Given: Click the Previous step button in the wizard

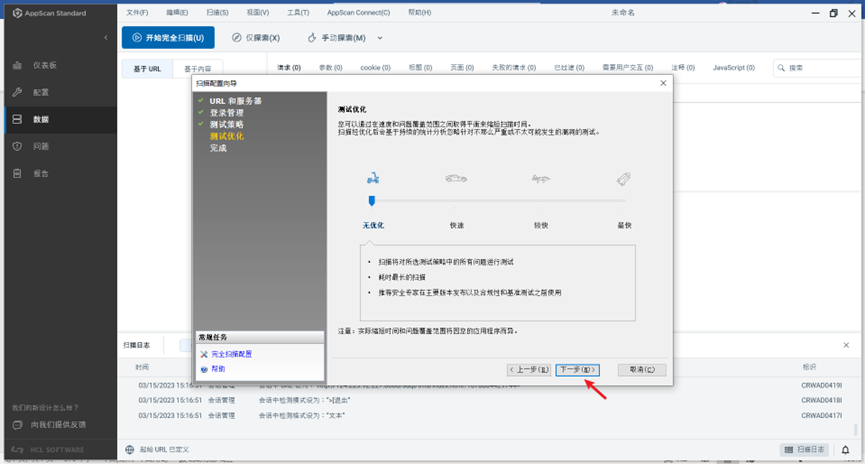Looking at the screenshot, I should tap(528, 370).
